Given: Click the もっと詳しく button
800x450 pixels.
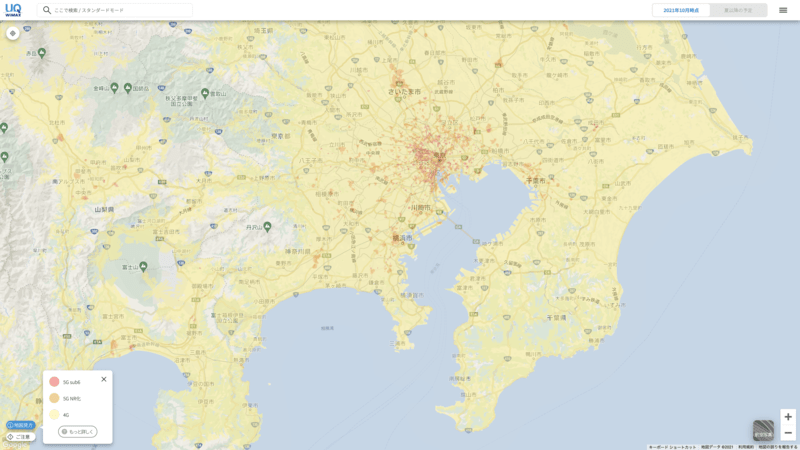Looking at the screenshot, I should [78, 432].
